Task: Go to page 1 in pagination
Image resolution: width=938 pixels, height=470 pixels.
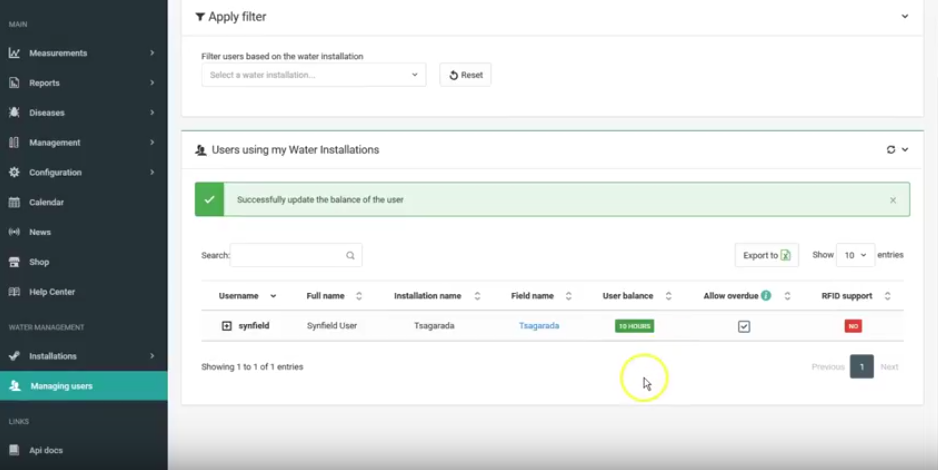Action: point(861,367)
